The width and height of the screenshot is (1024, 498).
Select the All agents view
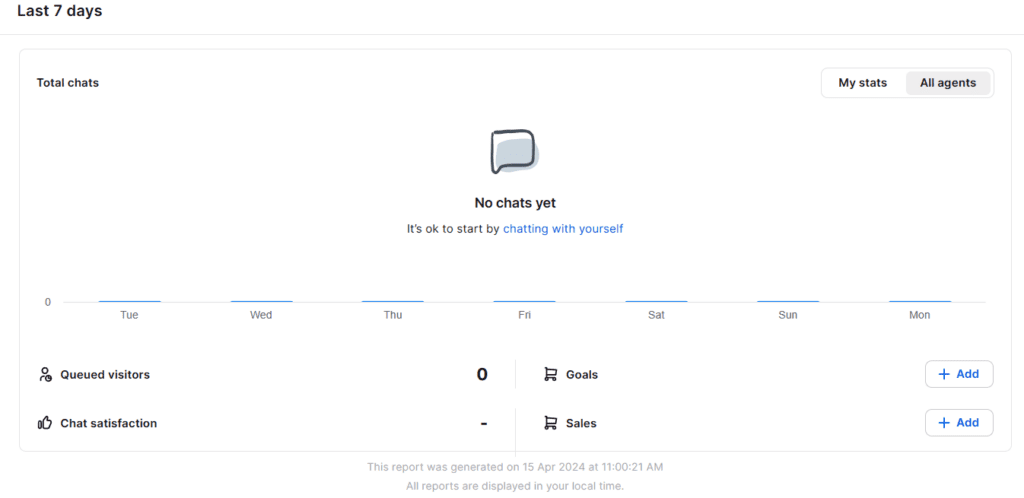coord(947,83)
